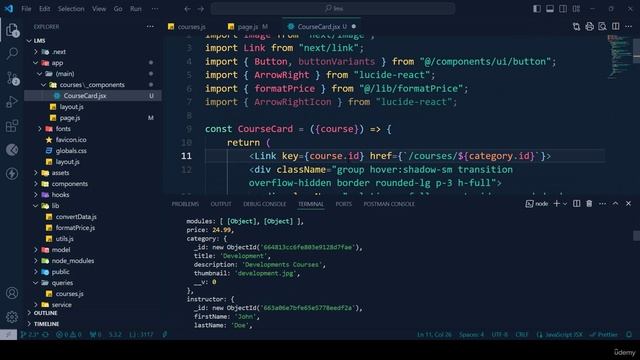Open the View menu
640x360 pixels.
[99, 9]
